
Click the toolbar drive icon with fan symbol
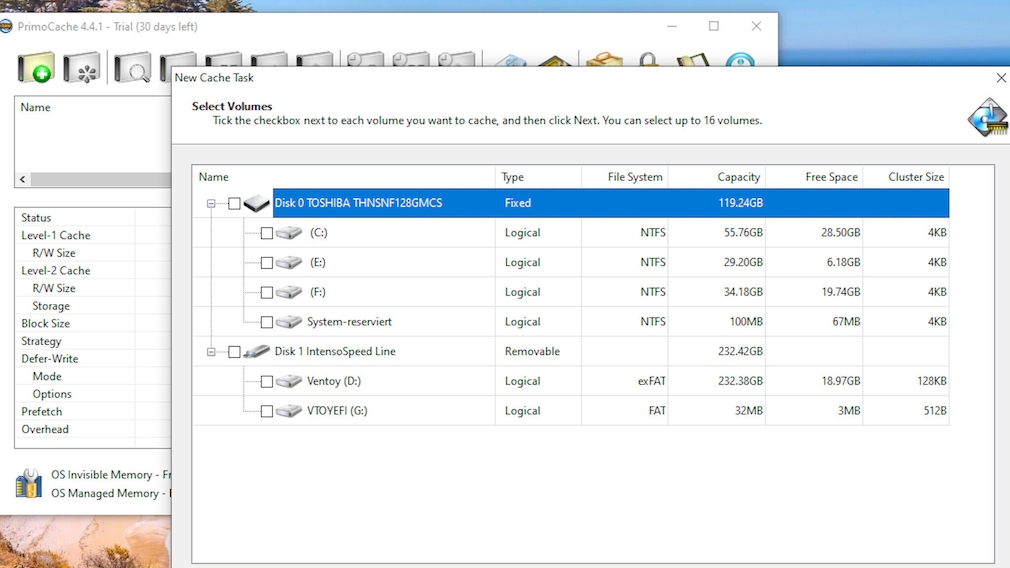pyautogui.click(x=82, y=69)
